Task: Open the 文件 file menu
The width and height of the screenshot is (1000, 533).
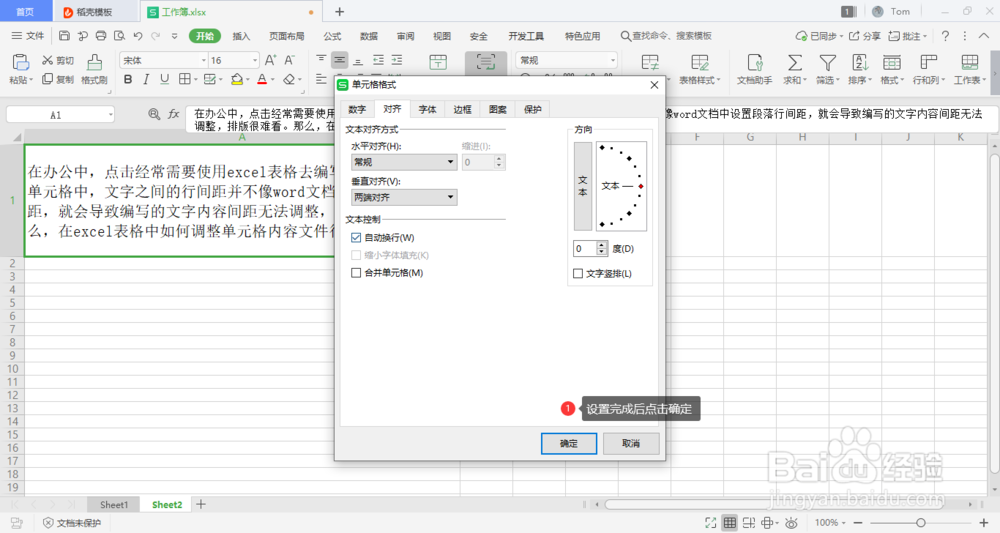Action: click(x=27, y=36)
